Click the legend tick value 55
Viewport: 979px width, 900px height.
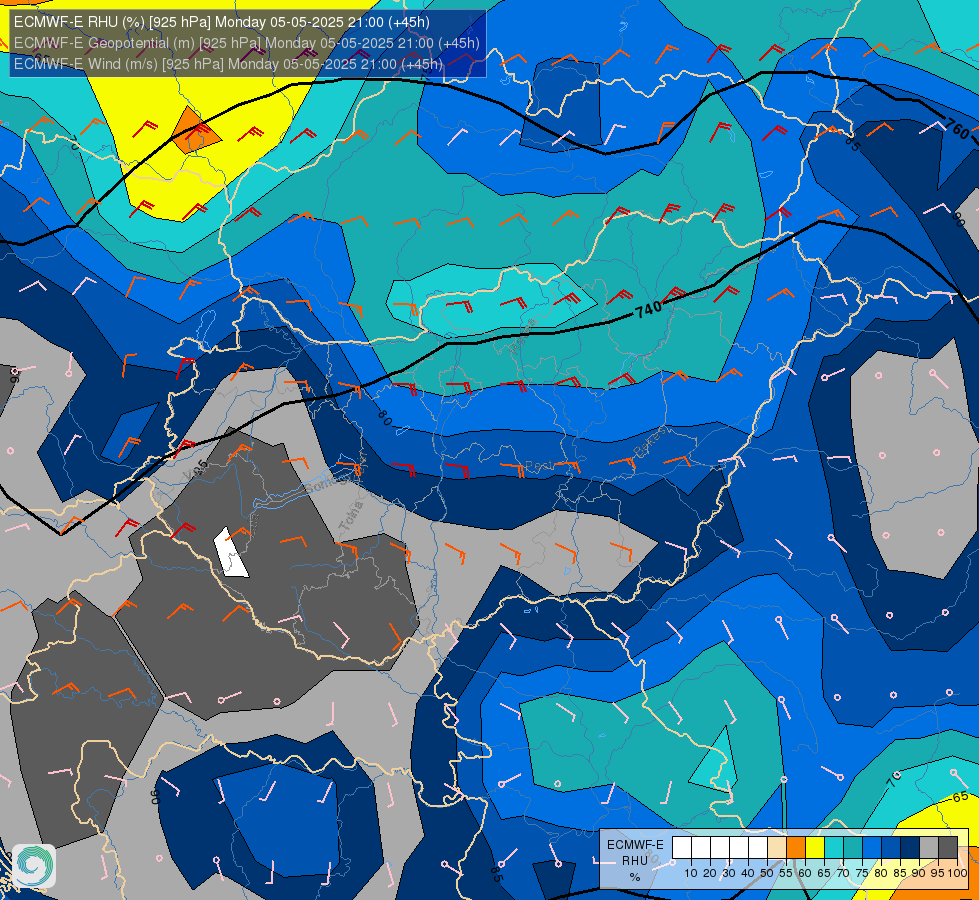click(x=785, y=873)
